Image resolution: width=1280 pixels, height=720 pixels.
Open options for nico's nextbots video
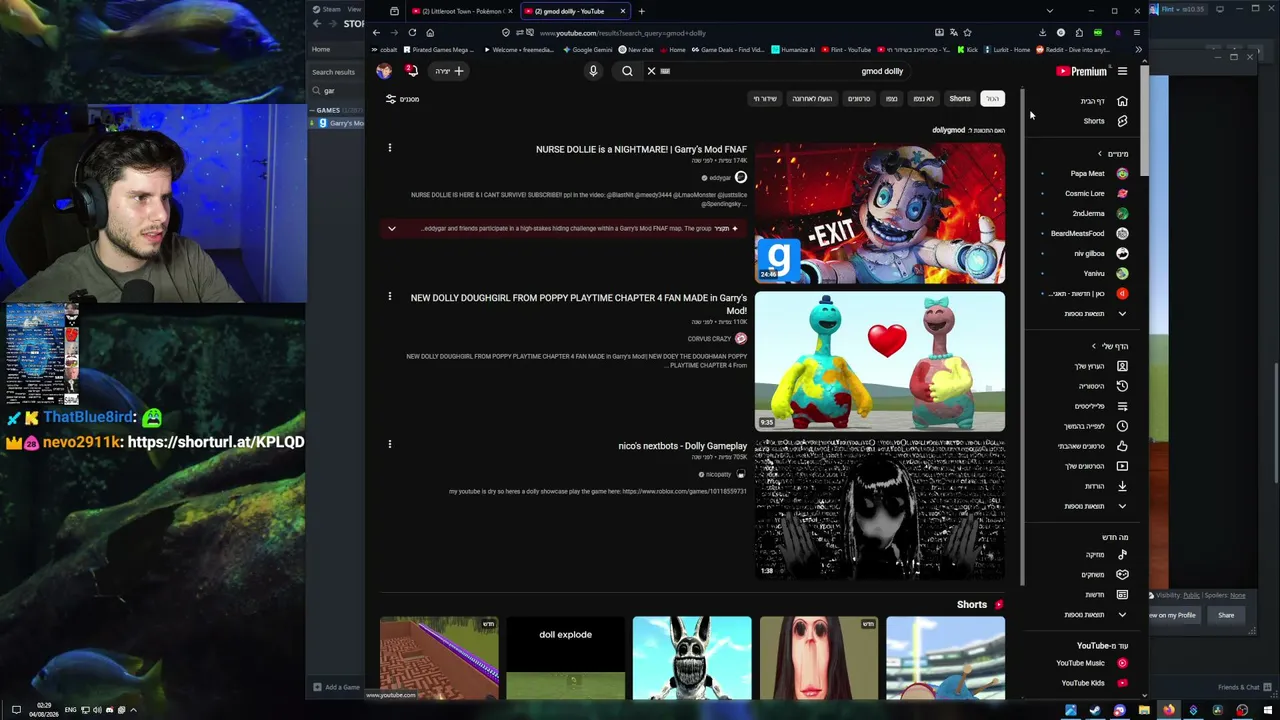point(390,444)
